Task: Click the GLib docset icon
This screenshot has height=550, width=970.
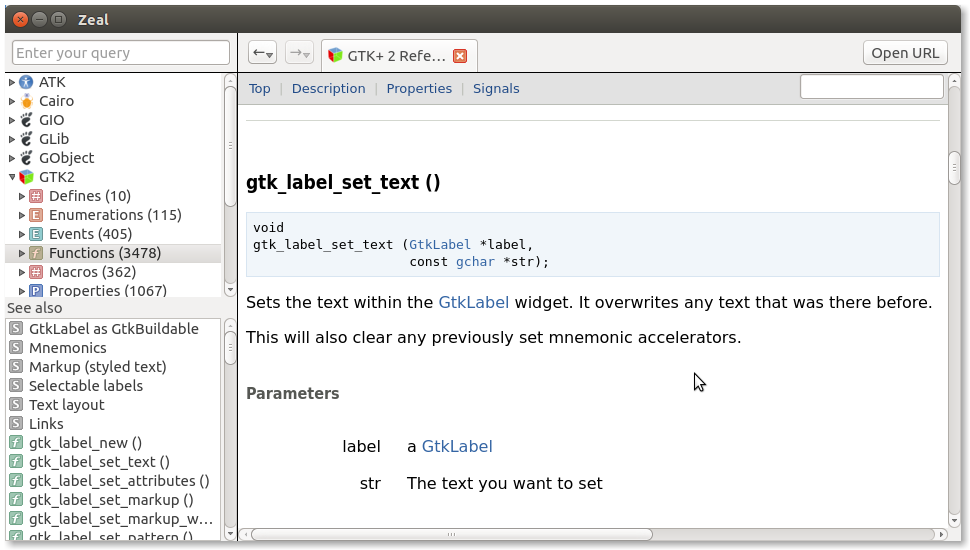Action: [26, 139]
